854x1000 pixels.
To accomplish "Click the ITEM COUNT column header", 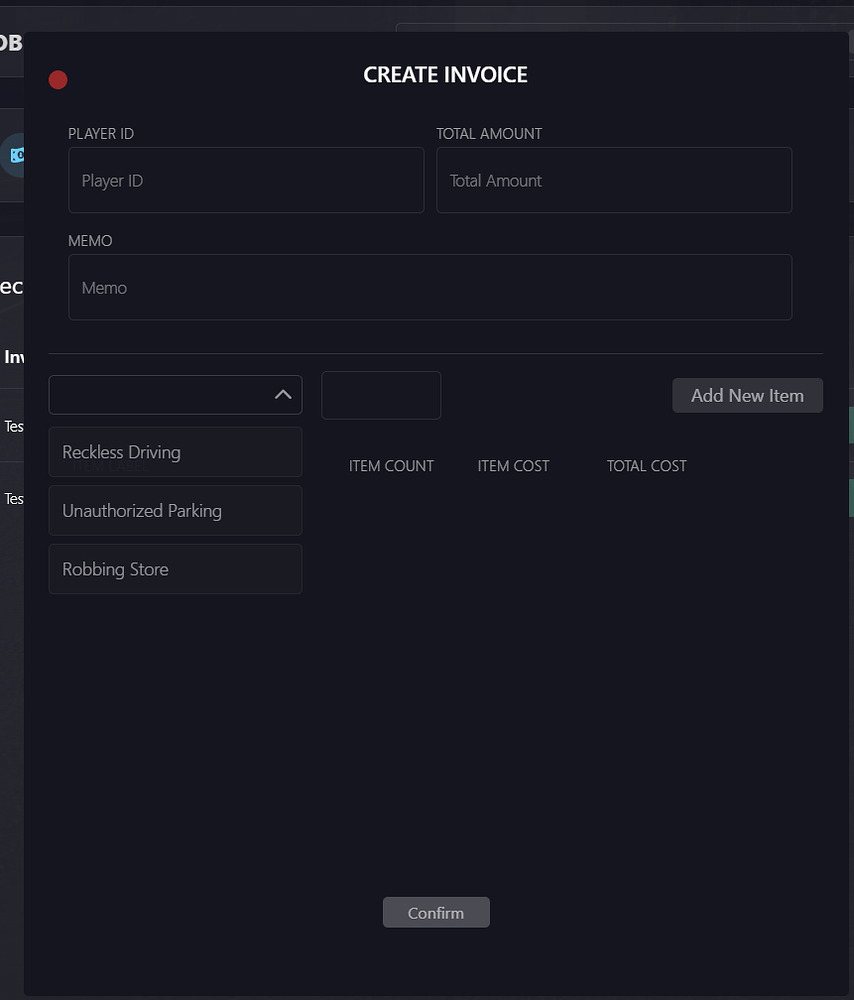I will pyautogui.click(x=391, y=465).
